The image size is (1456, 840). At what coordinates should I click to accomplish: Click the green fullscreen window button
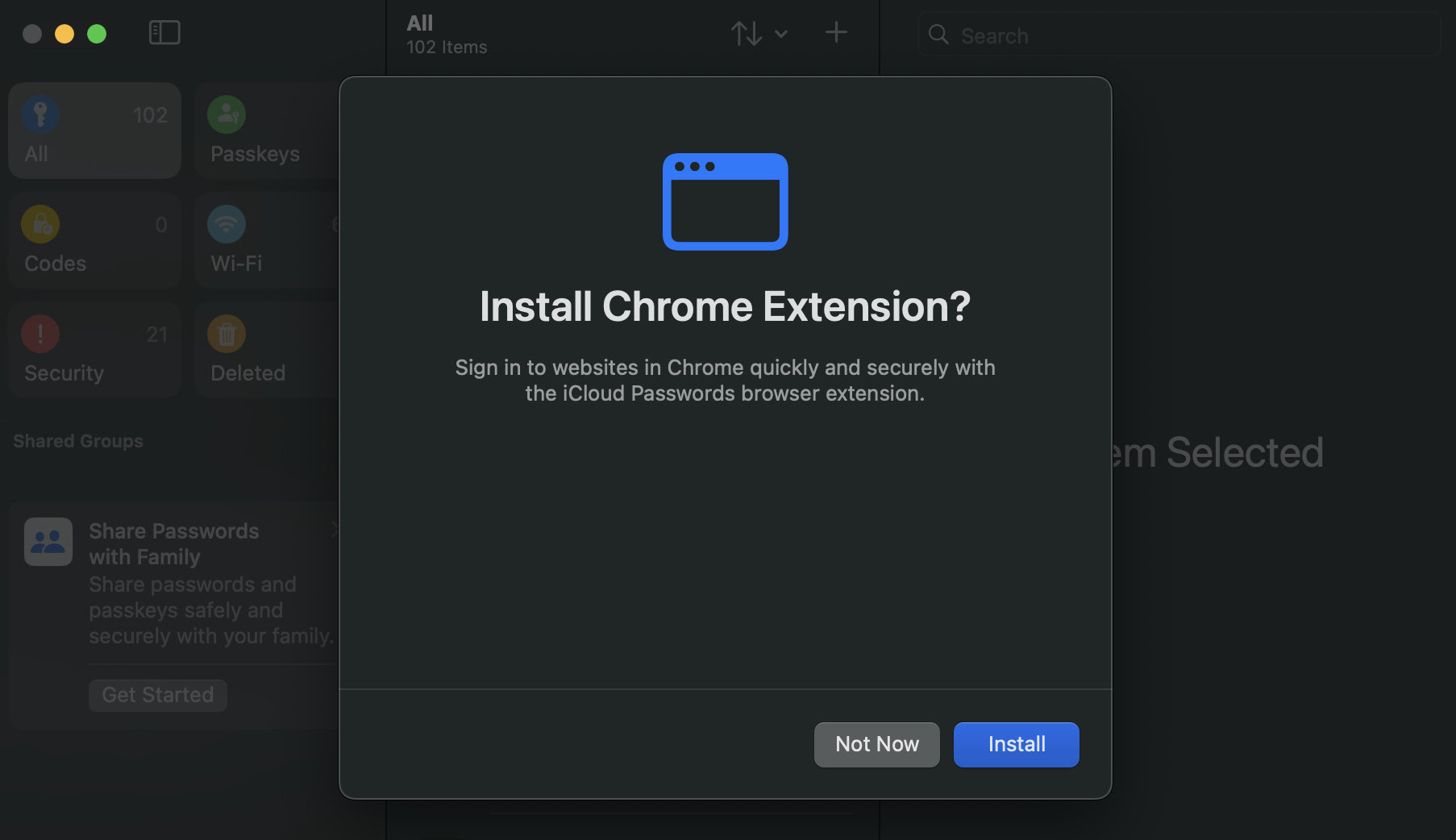click(x=97, y=34)
